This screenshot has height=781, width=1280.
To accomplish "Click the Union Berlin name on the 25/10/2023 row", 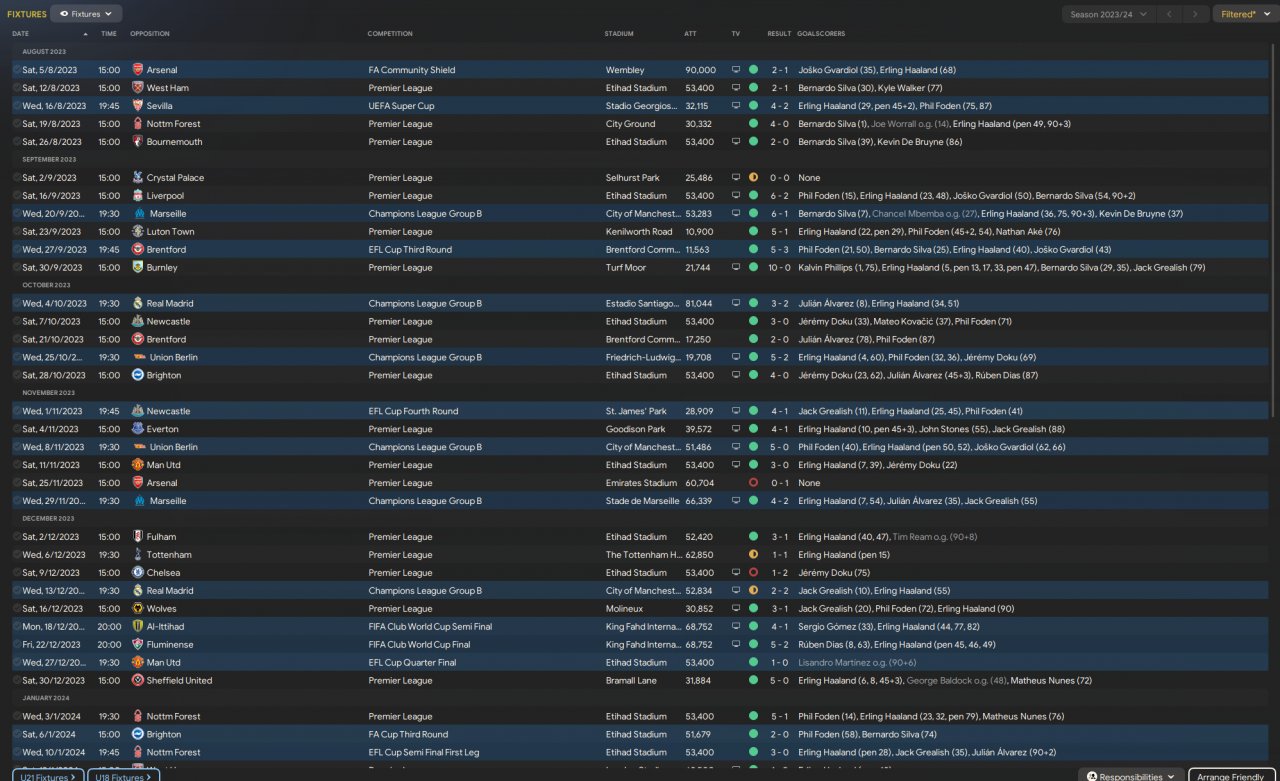I will [x=174, y=358].
